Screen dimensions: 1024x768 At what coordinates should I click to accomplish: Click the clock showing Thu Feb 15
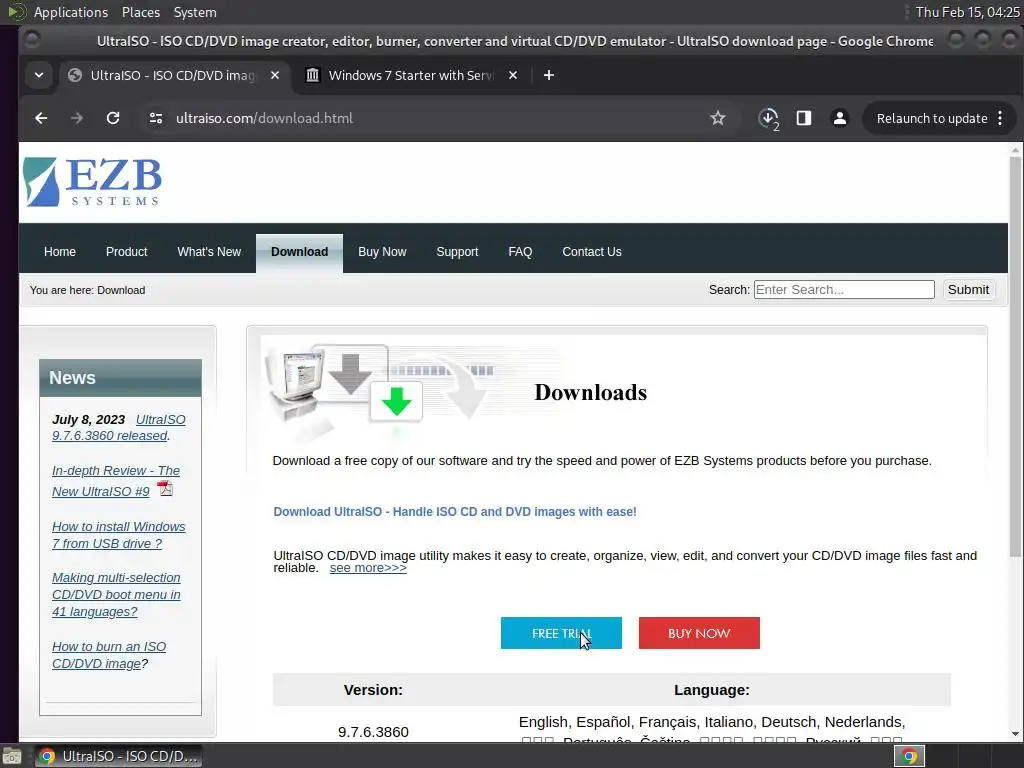pos(967,12)
